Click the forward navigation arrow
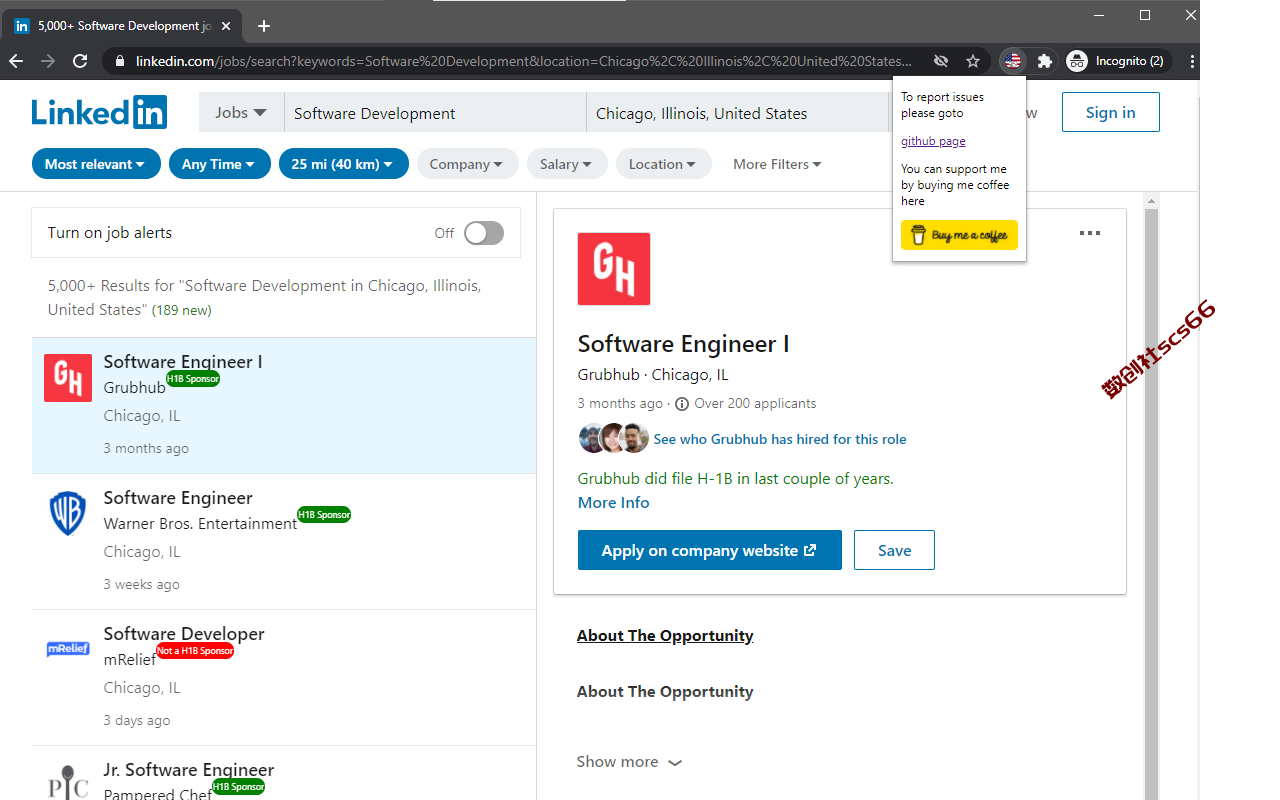Viewport: 1280px width, 800px height. click(48, 61)
